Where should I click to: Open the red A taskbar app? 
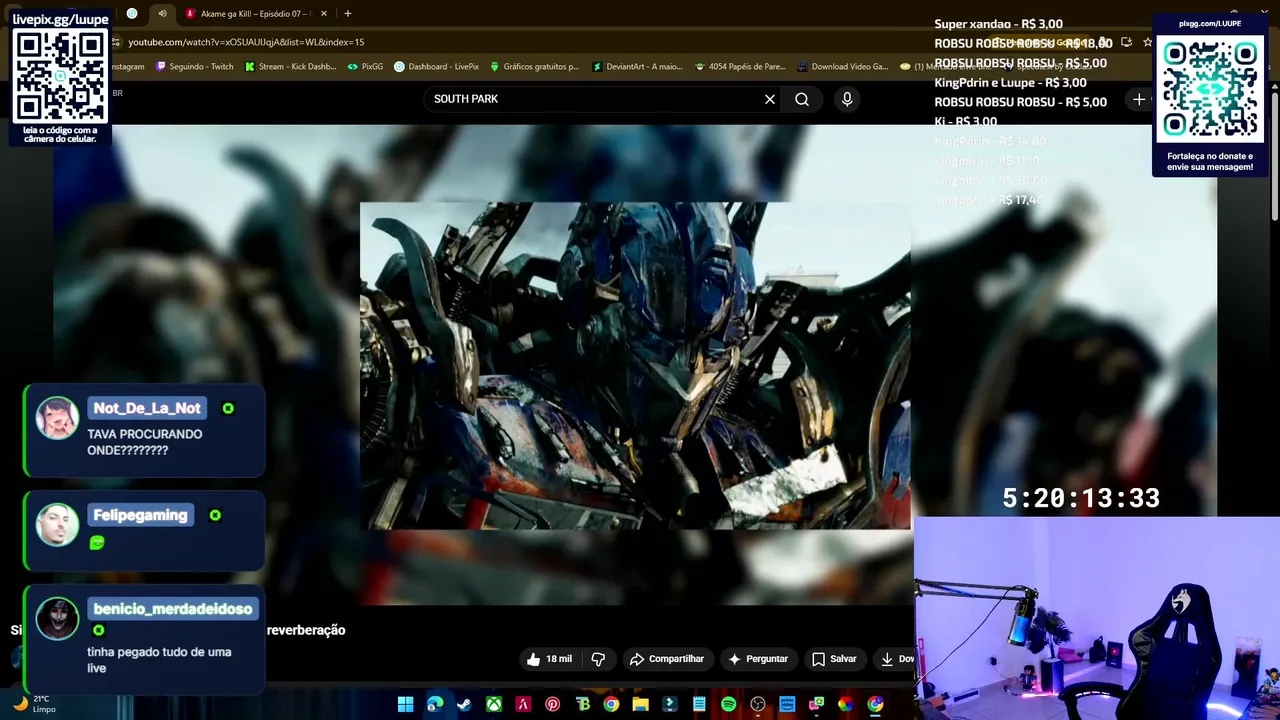coord(523,704)
